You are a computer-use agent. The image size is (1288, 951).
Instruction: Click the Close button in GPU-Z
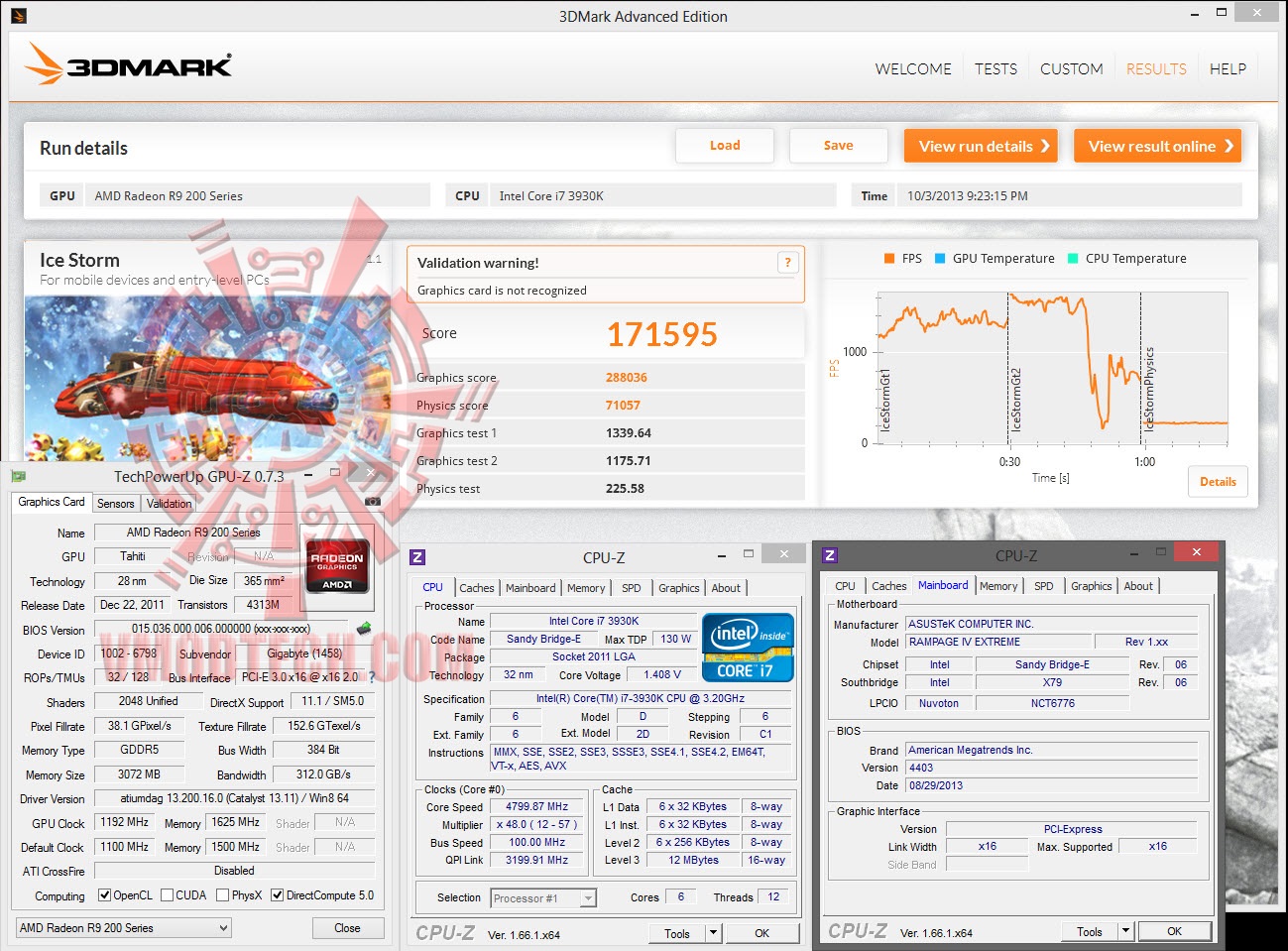point(347,928)
